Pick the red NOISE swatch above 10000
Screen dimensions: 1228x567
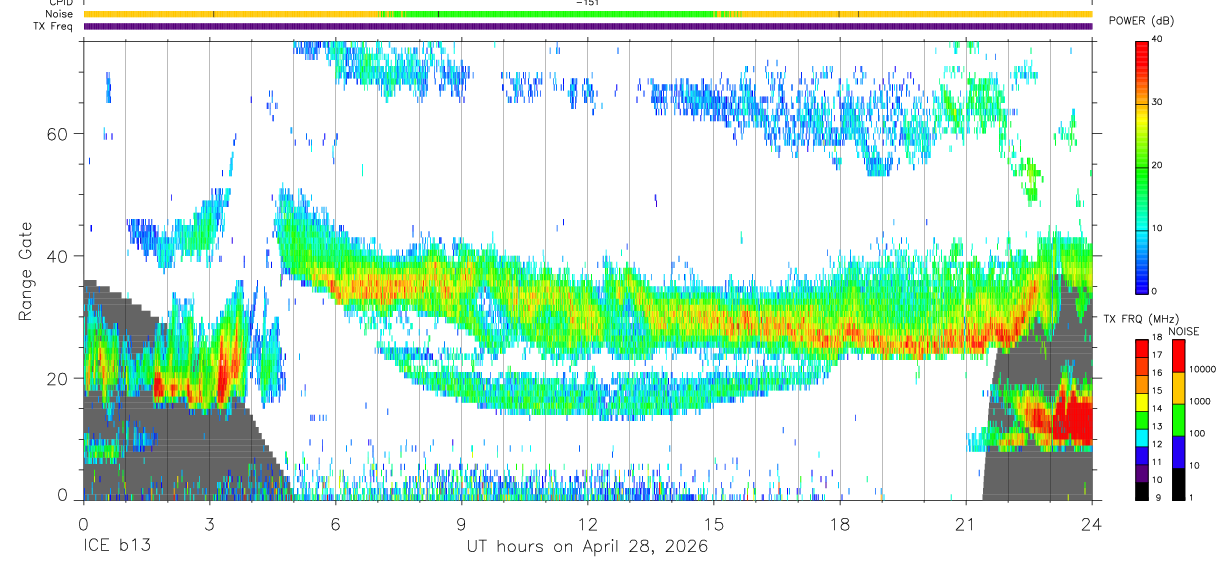(x=1179, y=356)
